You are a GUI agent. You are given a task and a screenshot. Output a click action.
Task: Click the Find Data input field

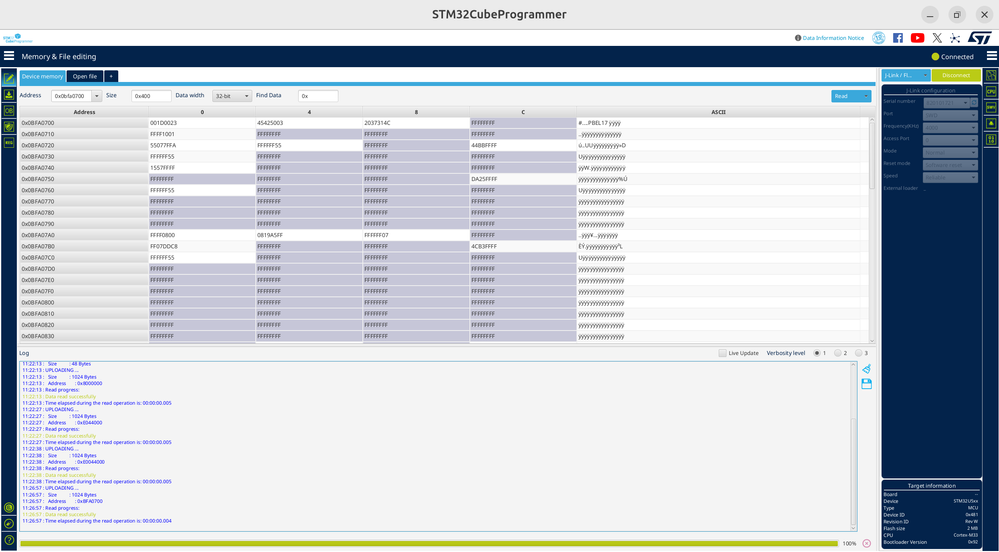318,96
